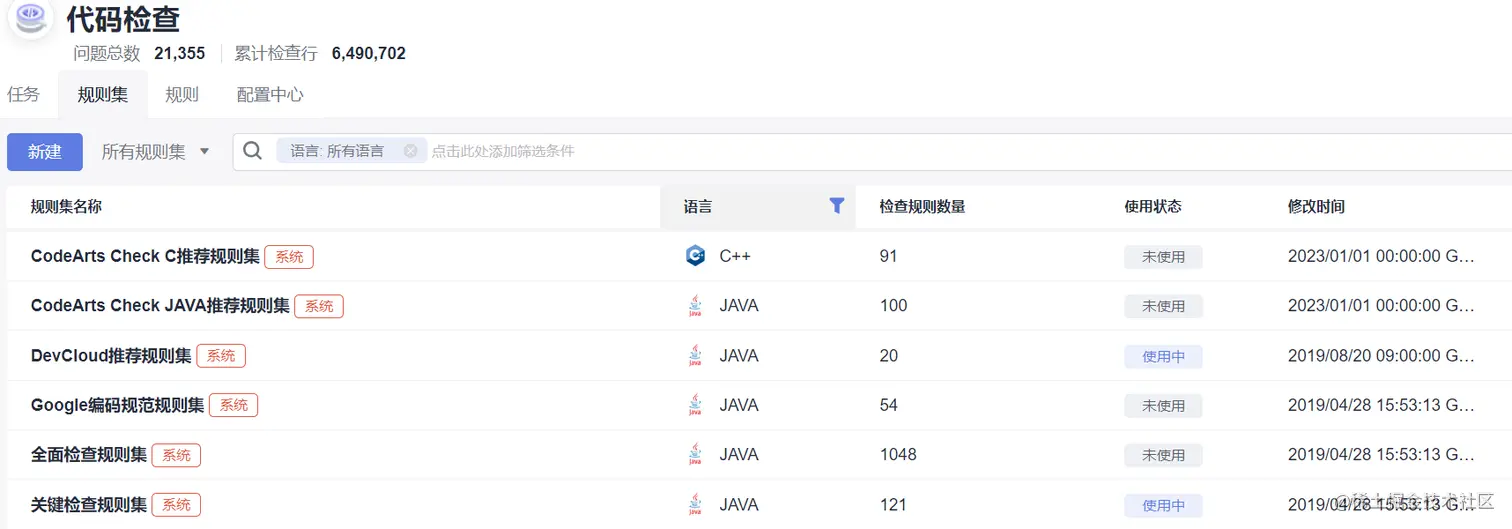Click Java icon in 全面检查规则集 row
1512x529 pixels.
coord(695,454)
